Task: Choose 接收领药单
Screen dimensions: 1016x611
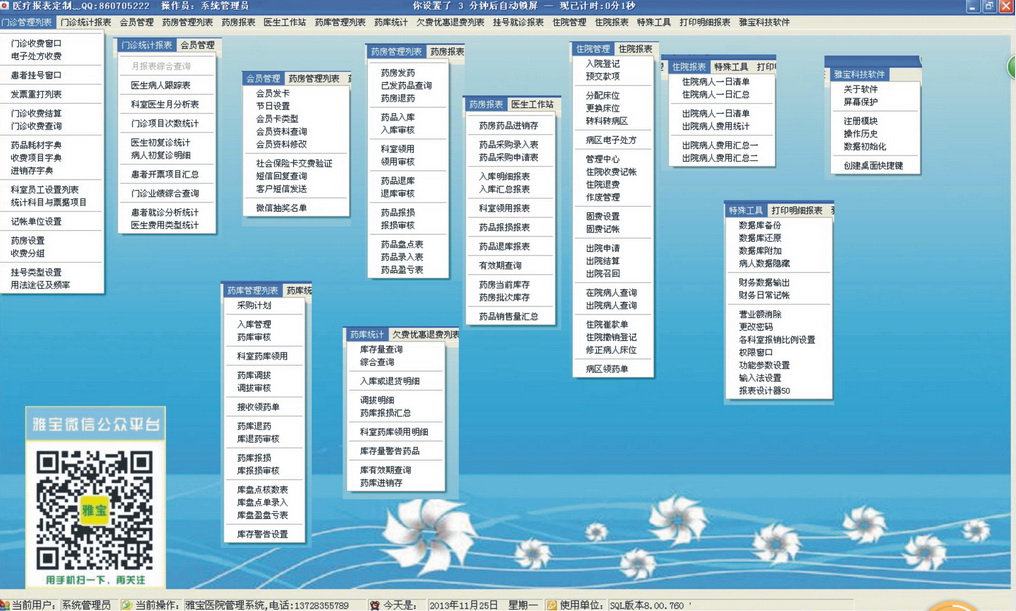Action: click(x=258, y=407)
